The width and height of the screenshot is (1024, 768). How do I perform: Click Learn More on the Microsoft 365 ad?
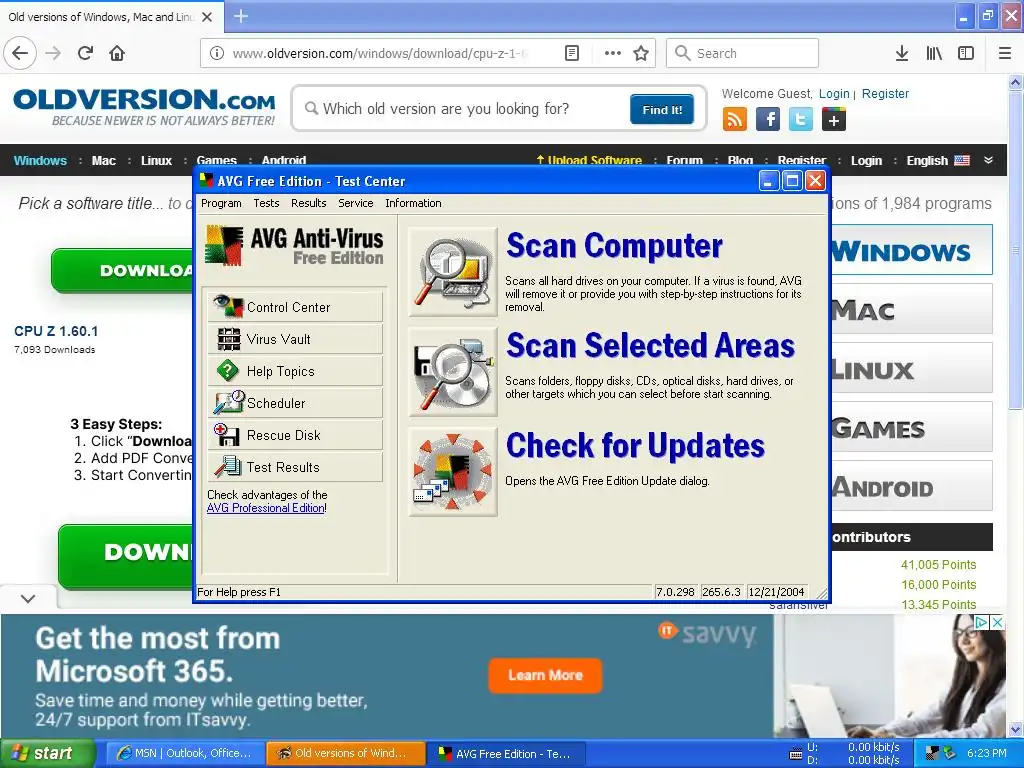click(x=545, y=675)
